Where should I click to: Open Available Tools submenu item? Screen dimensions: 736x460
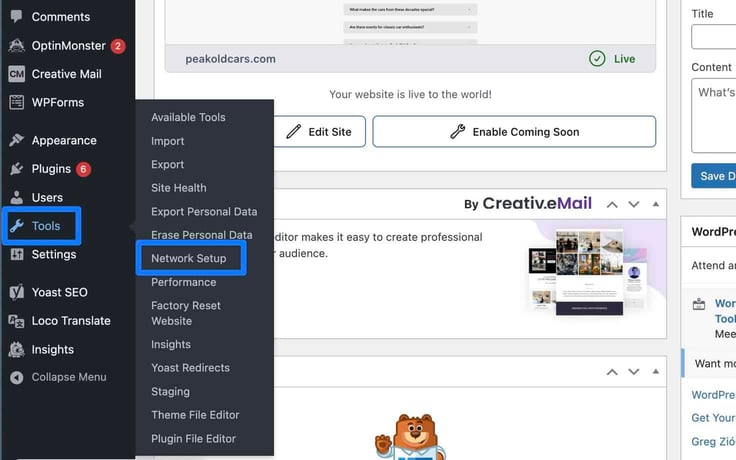[x=188, y=117]
